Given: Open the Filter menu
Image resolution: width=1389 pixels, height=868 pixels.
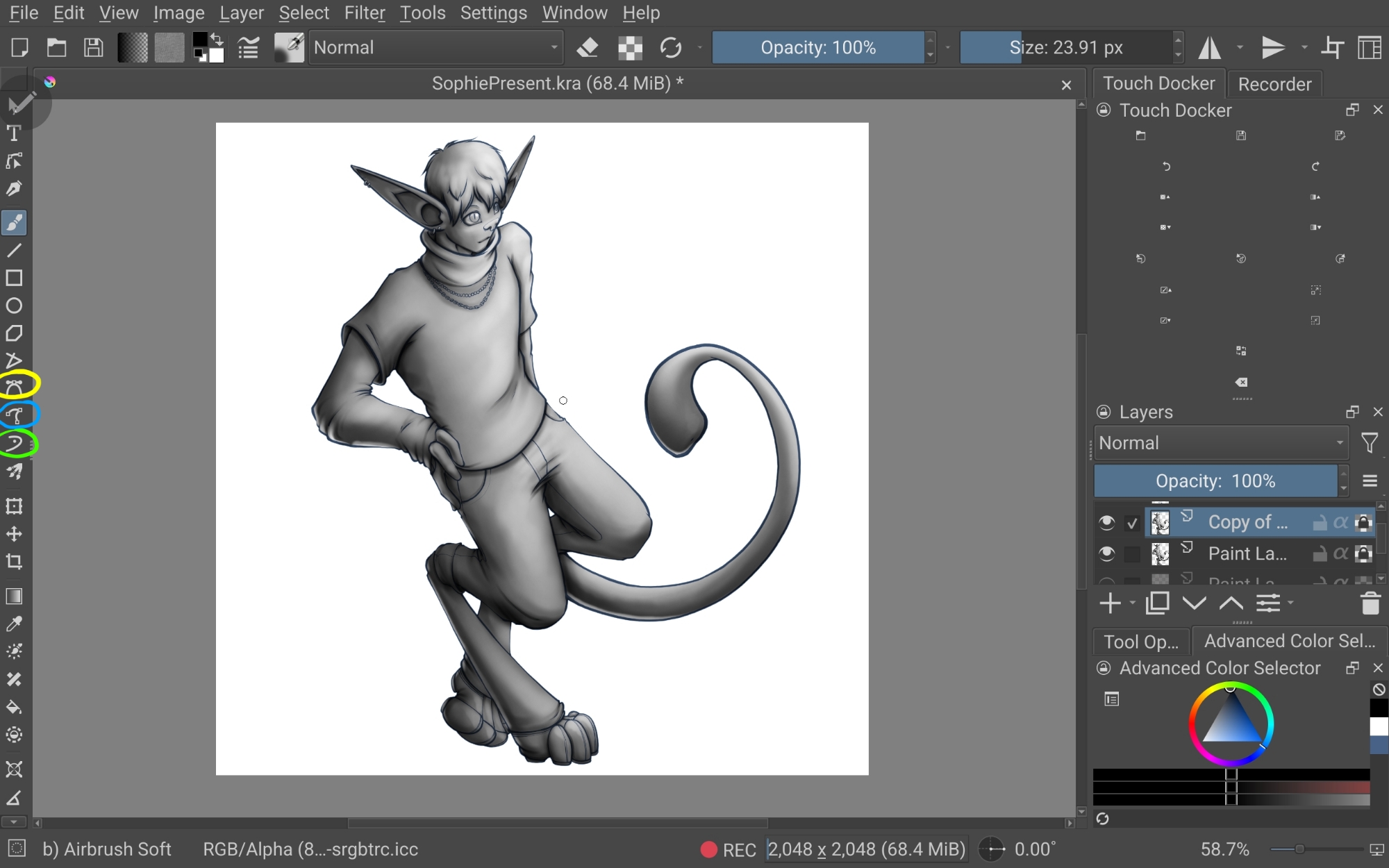Looking at the screenshot, I should (x=364, y=12).
